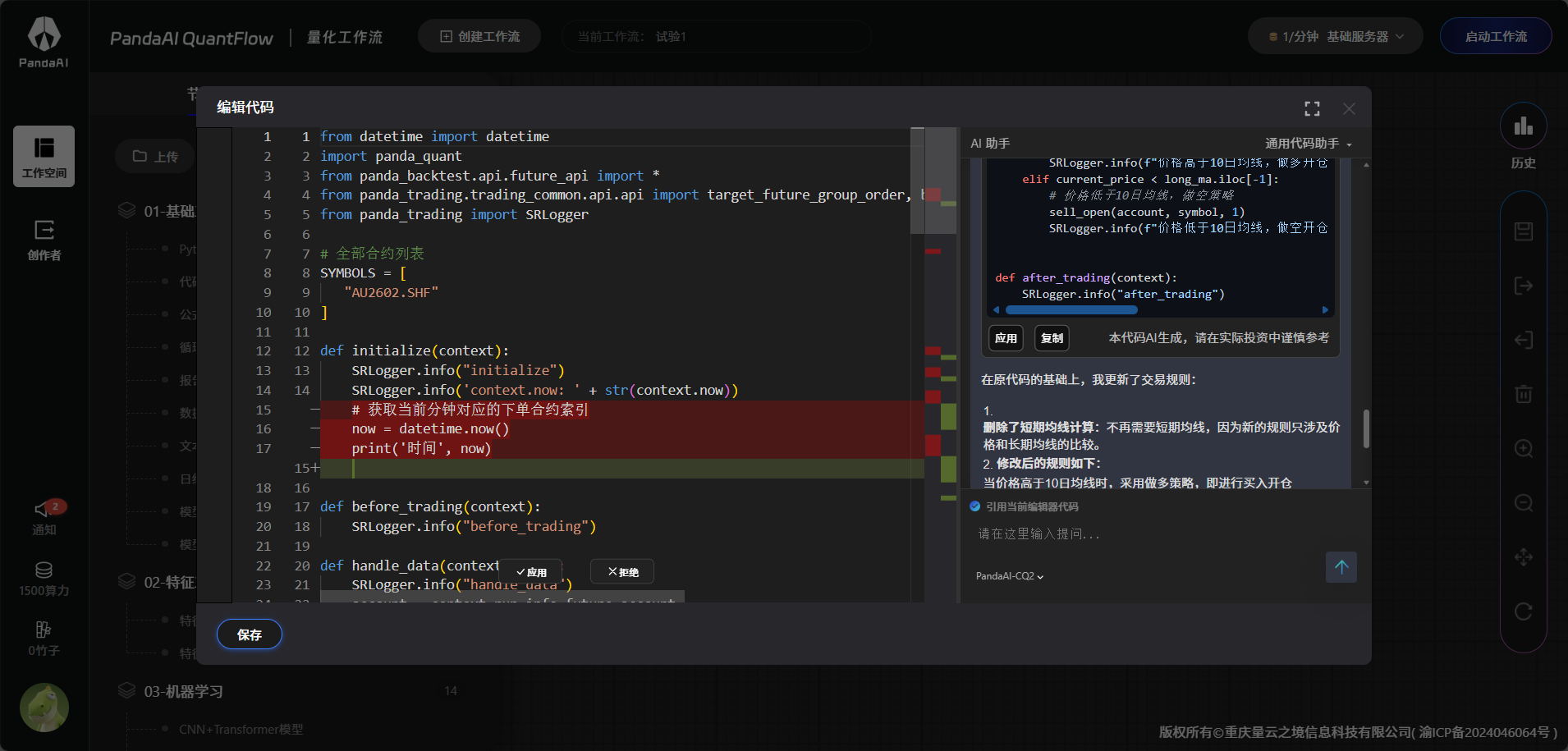The width and height of the screenshot is (1568, 751).
Task: Click the 复制 button under the AI code block
Action: click(1052, 338)
